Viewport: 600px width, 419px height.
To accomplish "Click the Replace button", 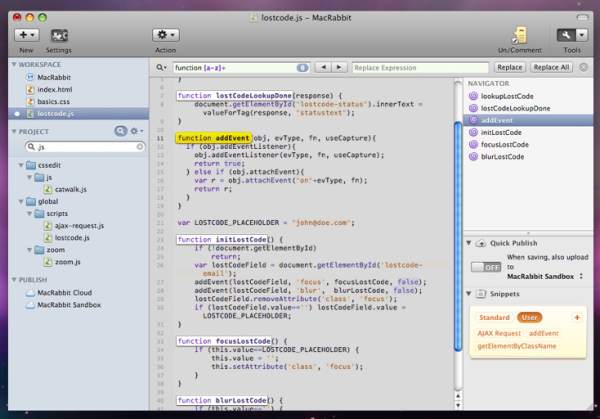I will point(509,67).
